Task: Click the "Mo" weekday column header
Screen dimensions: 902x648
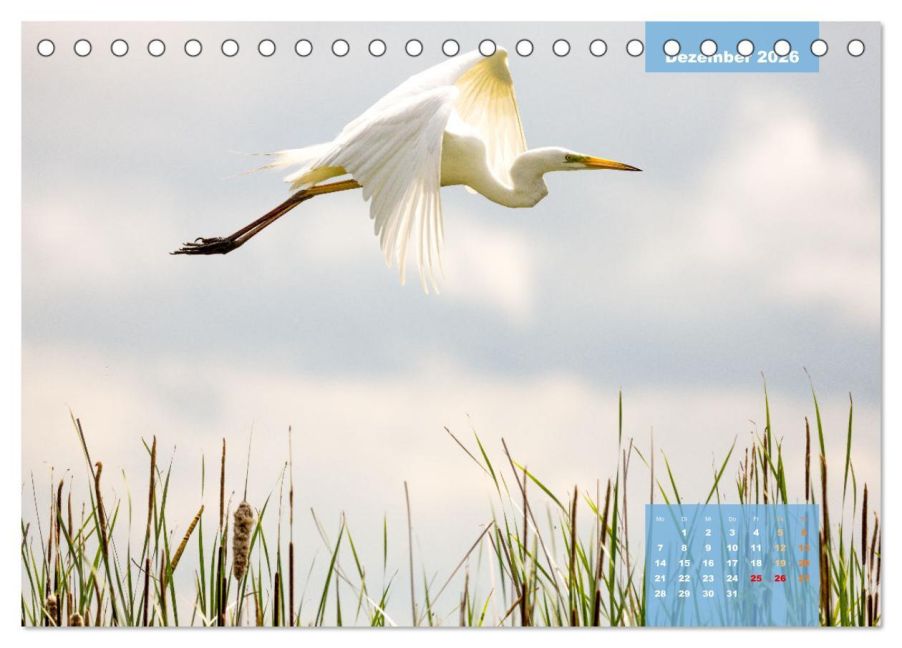Action: pyautogui.click(x=660, y=519)
